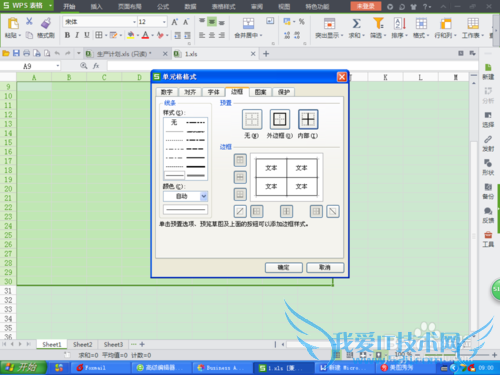500x375 pixels.
Task: Switch to the 1.xls document tab
Action: coord(215,54)
